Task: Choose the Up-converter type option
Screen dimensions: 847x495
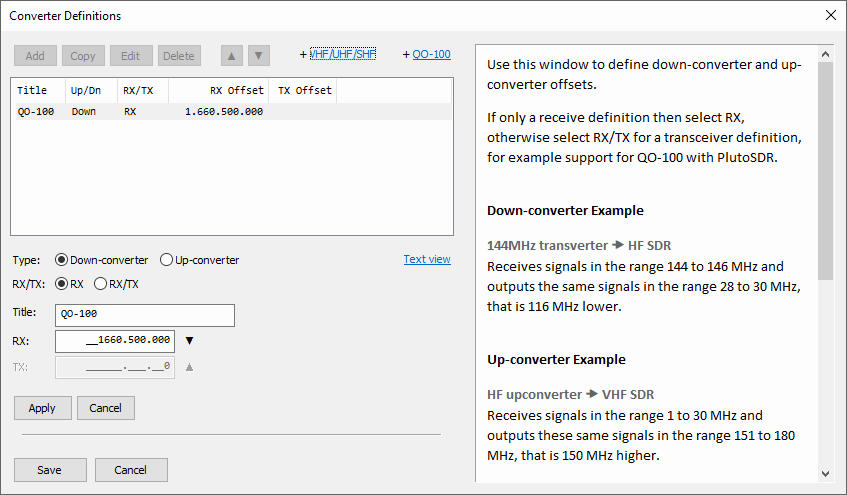Action: tap(166, 260)
